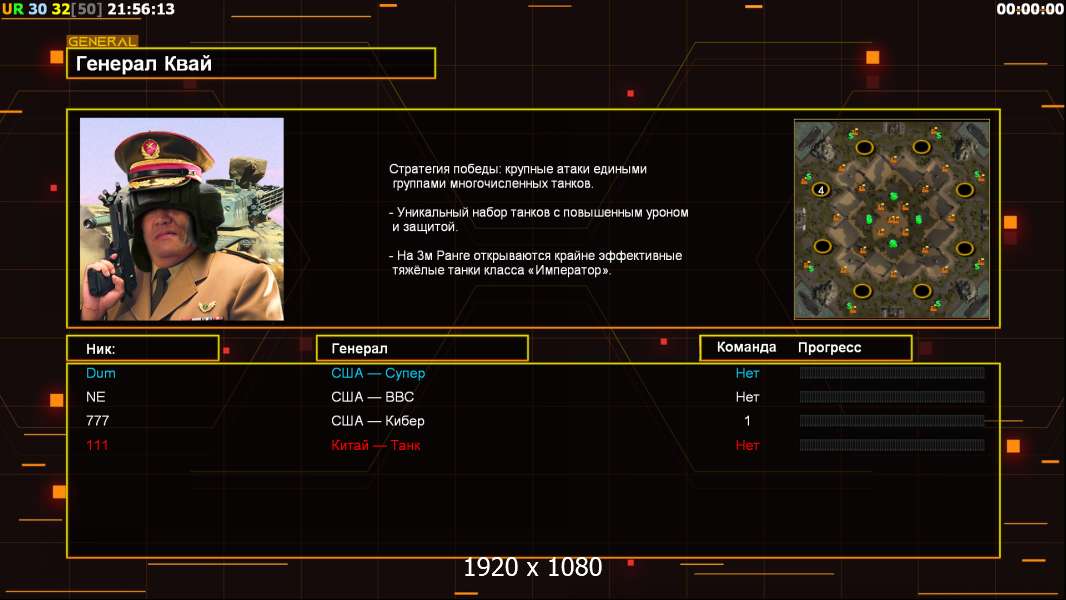Click team number '1' in the 777 row

(x=747, y=421)
